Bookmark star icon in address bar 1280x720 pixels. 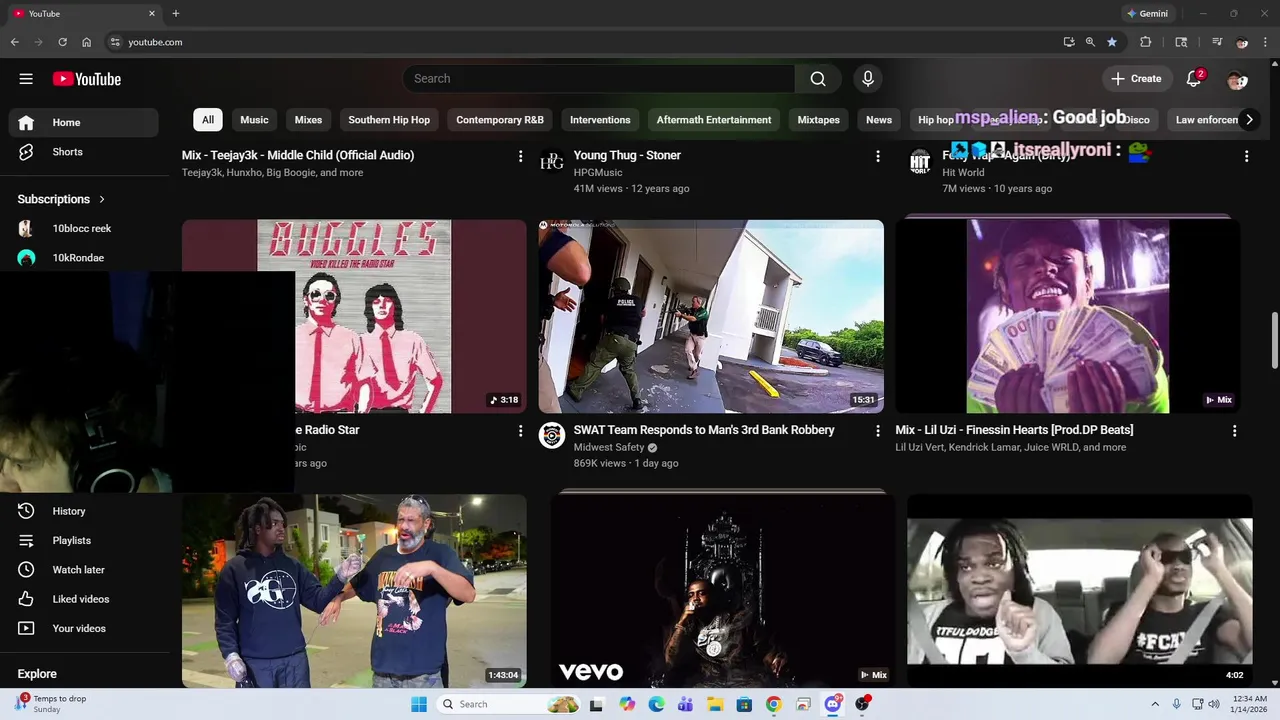point(1112,42)
